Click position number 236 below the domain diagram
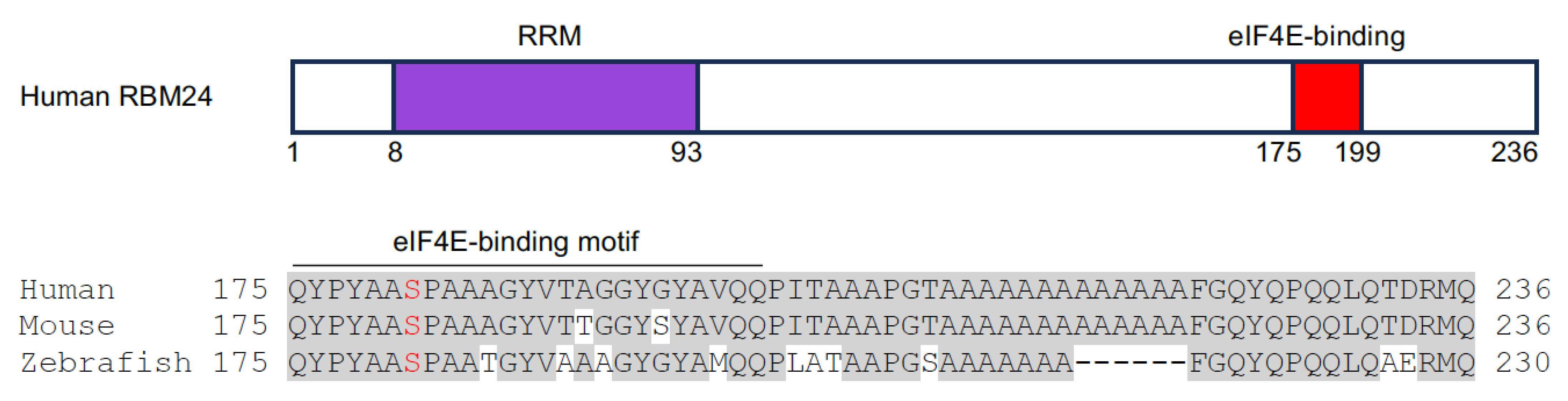Image resolution: width=1568 pixels, height=401 pixels. point(1514,152)
